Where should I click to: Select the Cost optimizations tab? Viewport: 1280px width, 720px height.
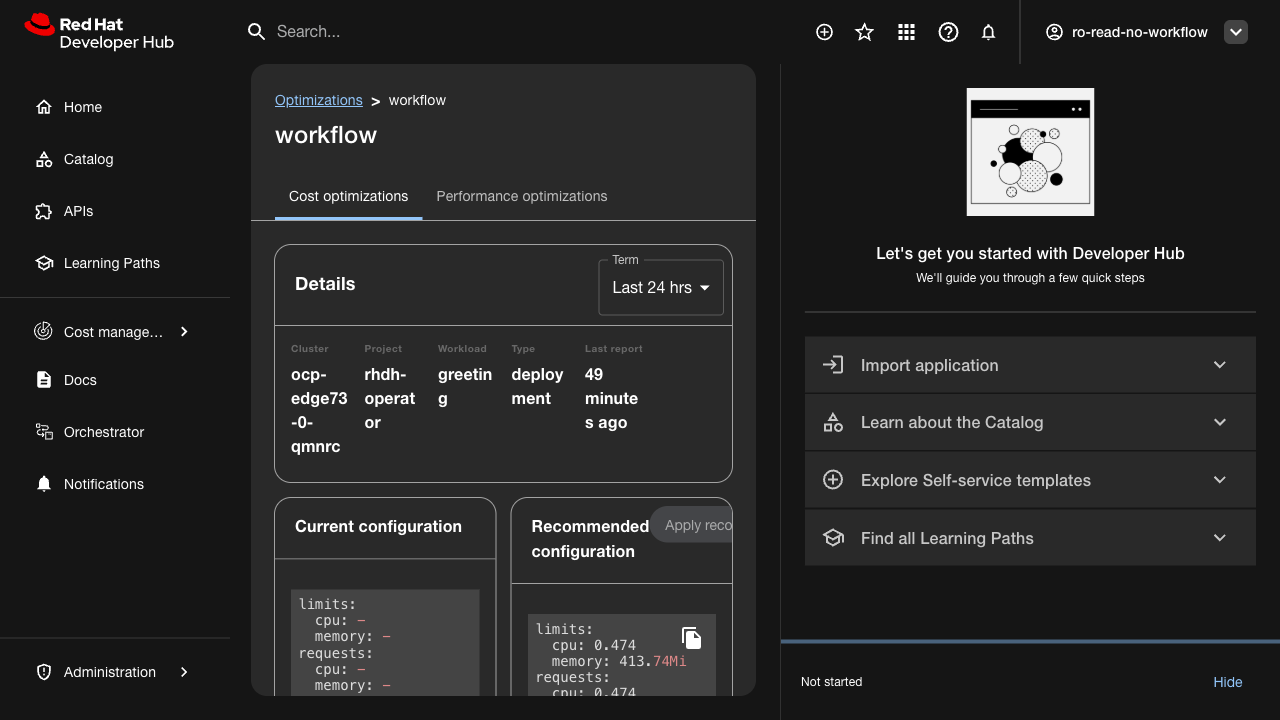coord(348,196)
